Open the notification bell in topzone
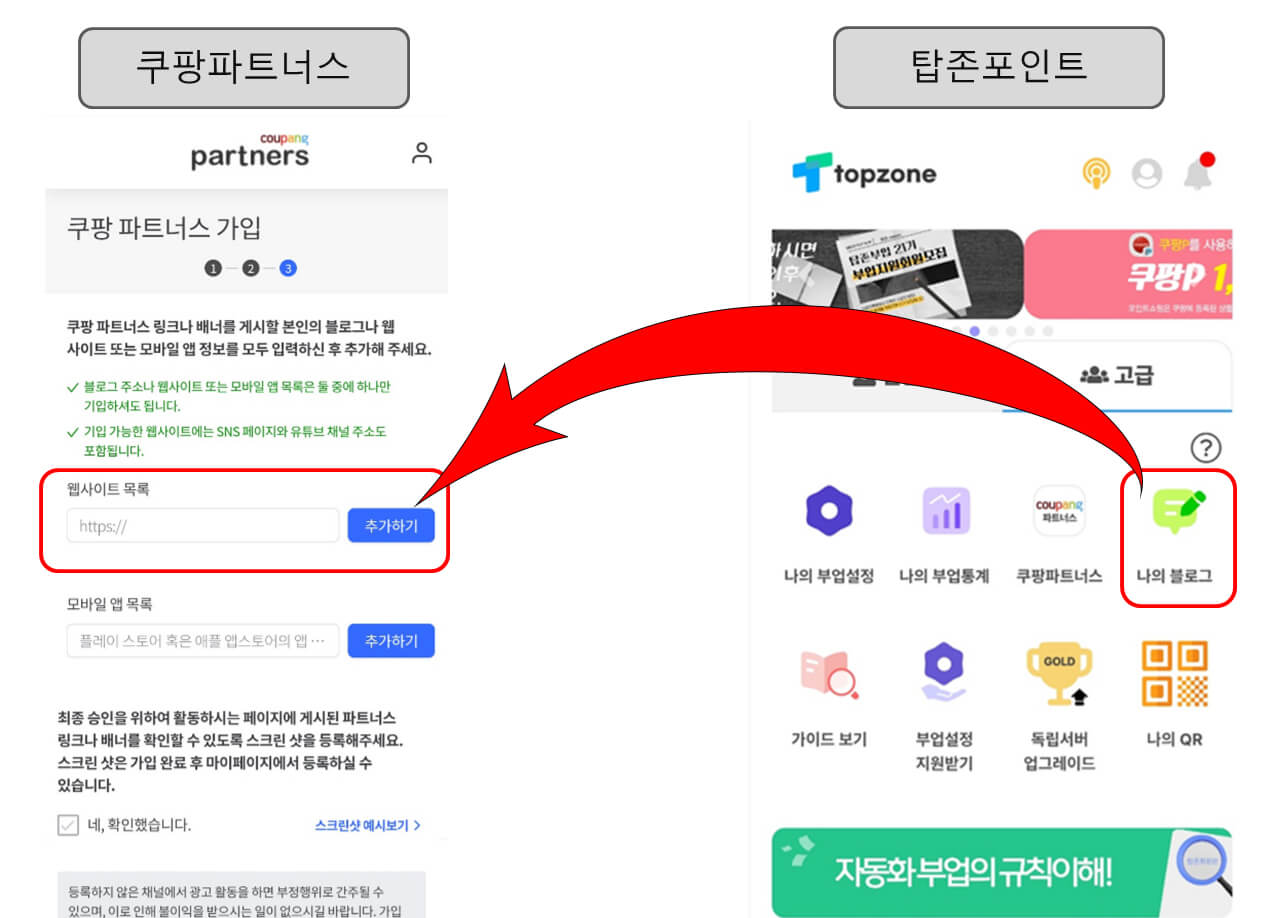 1198,172
